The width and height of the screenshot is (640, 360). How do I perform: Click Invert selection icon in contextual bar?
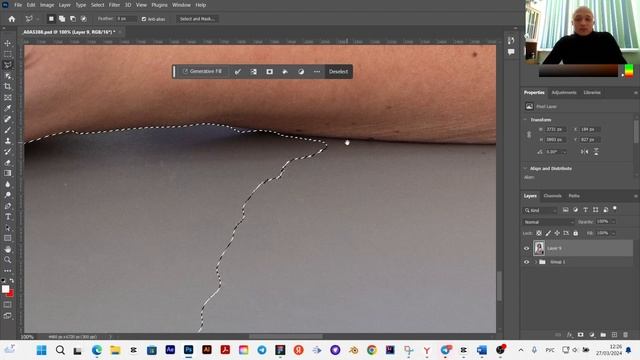[253, 72]
